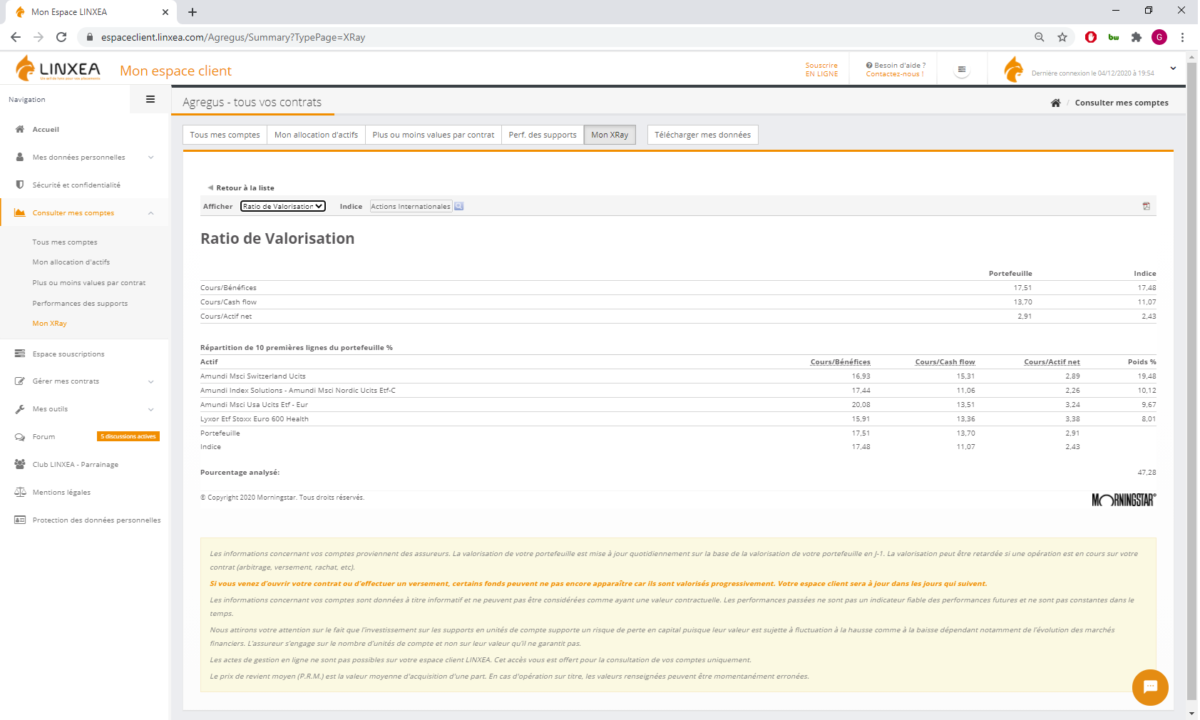The width and height of the screenshot is (1200, 720).
Task: Click the Espace souscriptions sidebar icon
Action: point(20,354)
